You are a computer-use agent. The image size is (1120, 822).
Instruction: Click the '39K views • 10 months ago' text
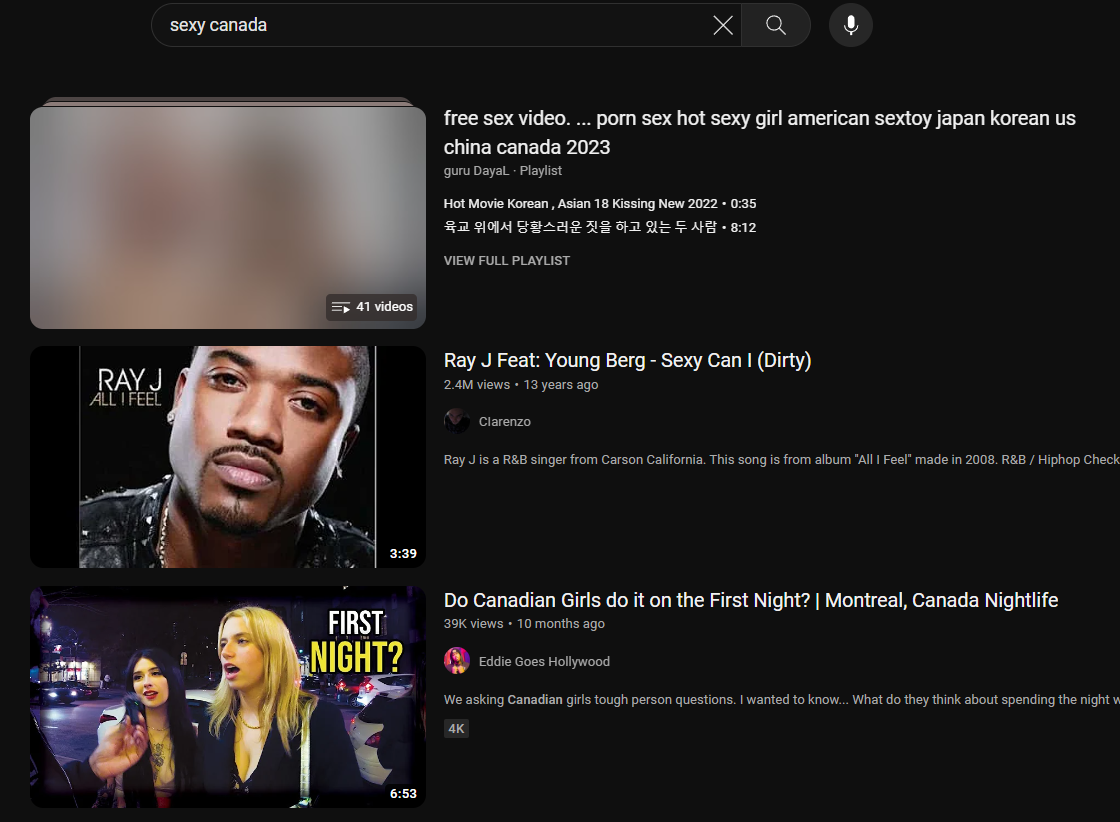click(524, 623)
